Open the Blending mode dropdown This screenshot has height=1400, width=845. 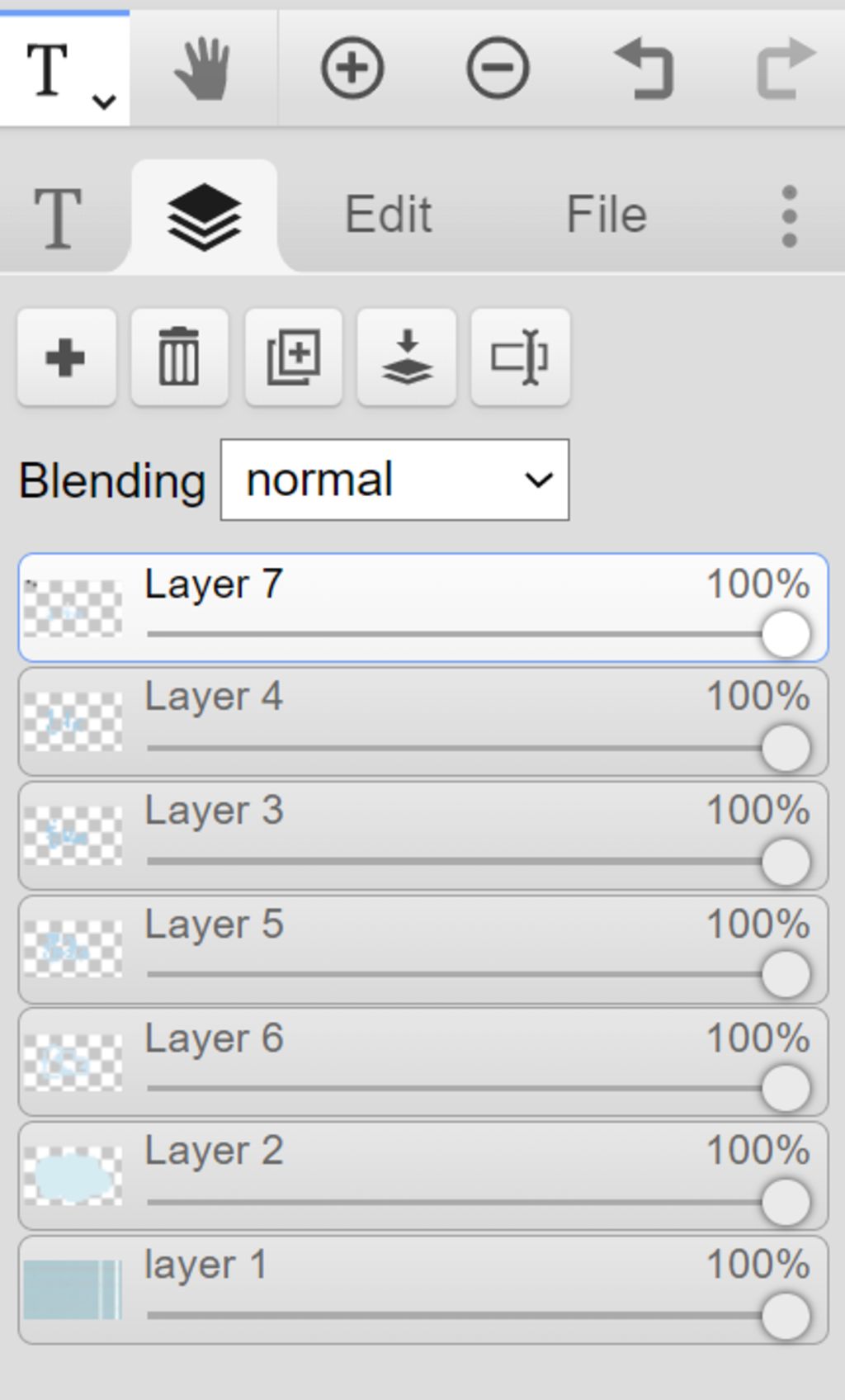pos(394,480)
